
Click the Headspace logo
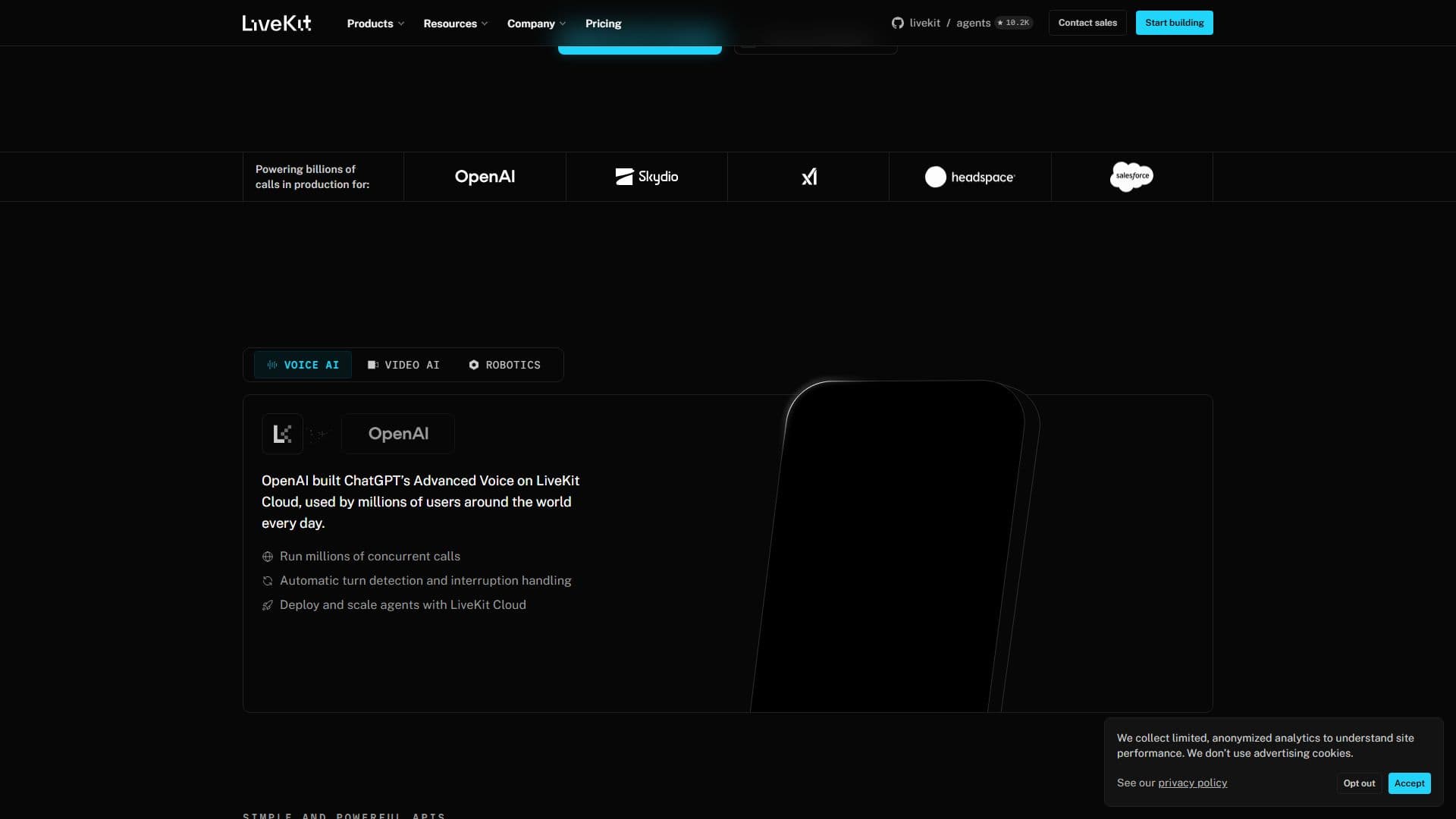(970, 177)
